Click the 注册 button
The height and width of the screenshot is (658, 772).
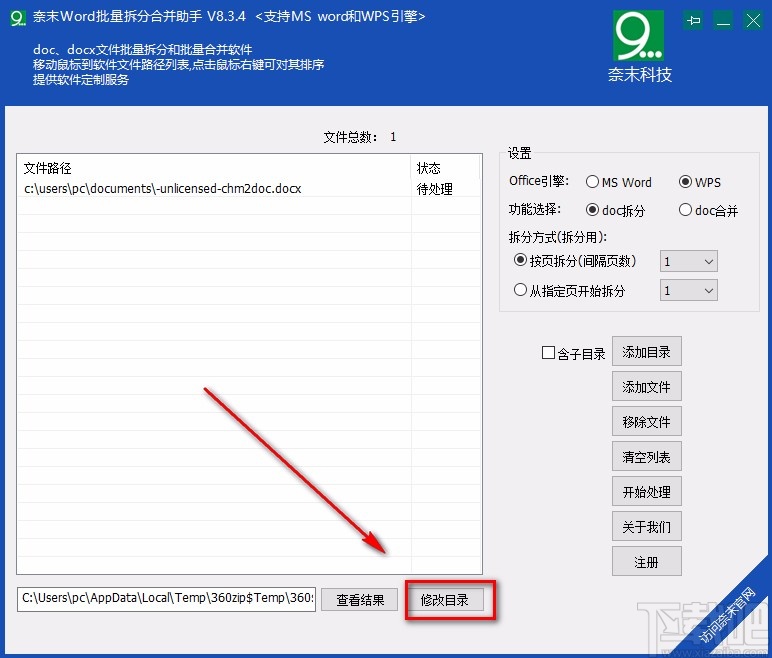pos(646,561)
